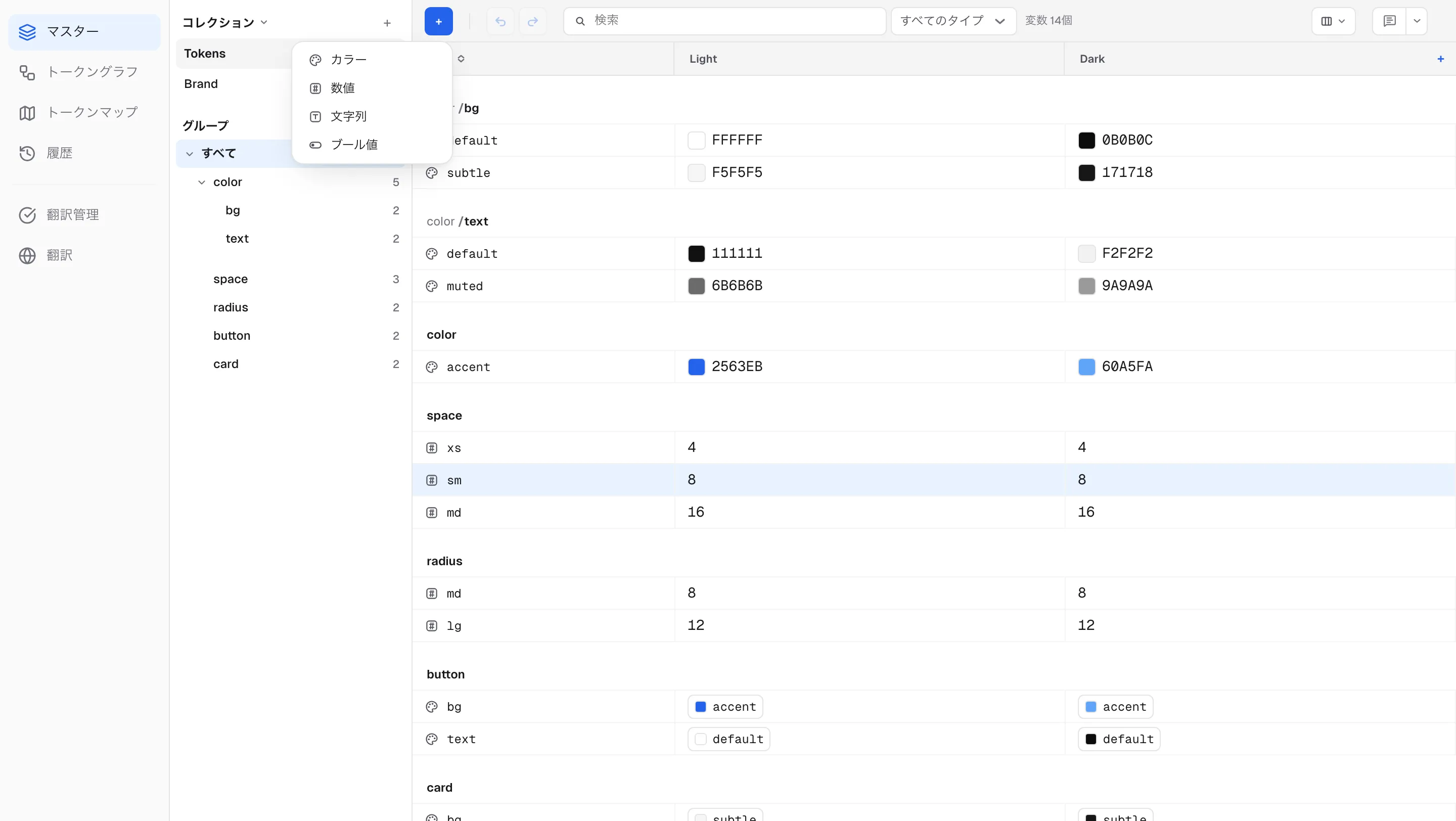Click the default alias chip in button text Dark
The image size is (1456, 821).
pyautogui.click(x=1119, y=739)
